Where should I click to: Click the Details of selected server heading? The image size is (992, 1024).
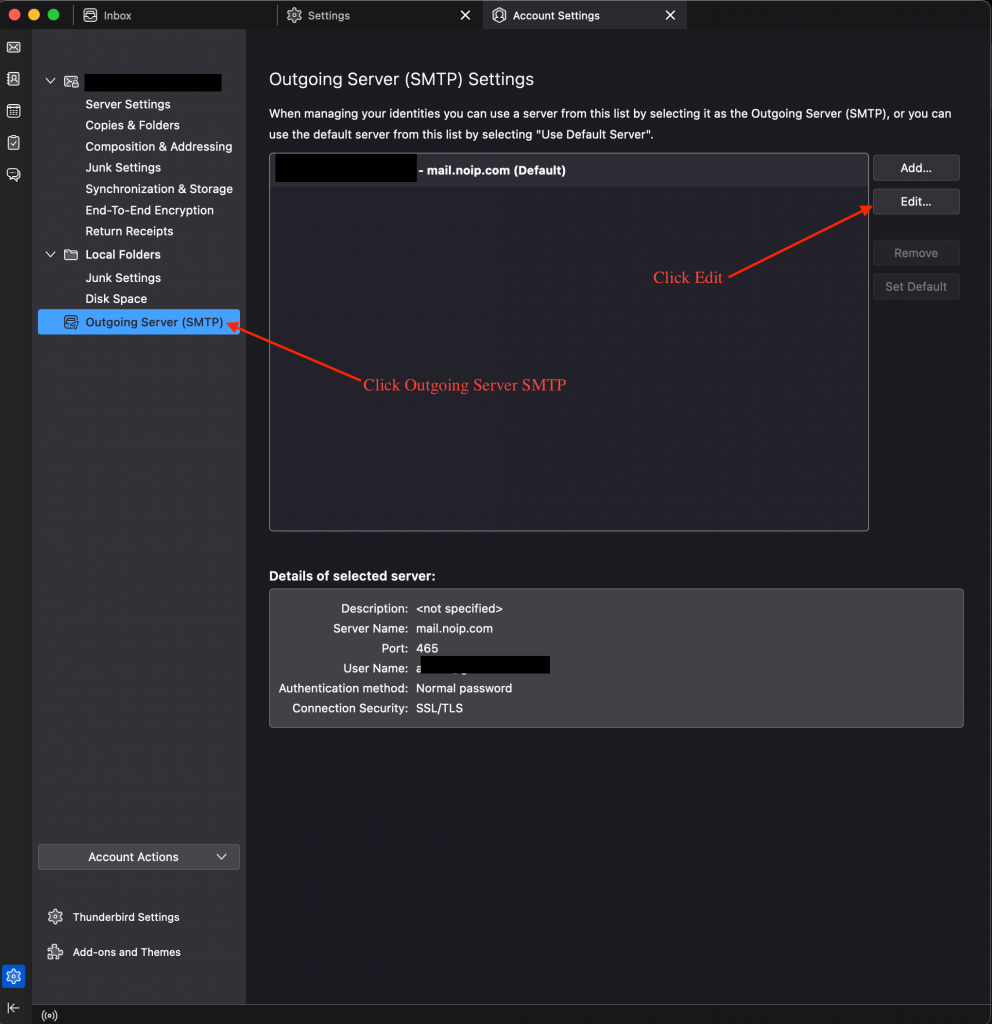tap(352, 576)
